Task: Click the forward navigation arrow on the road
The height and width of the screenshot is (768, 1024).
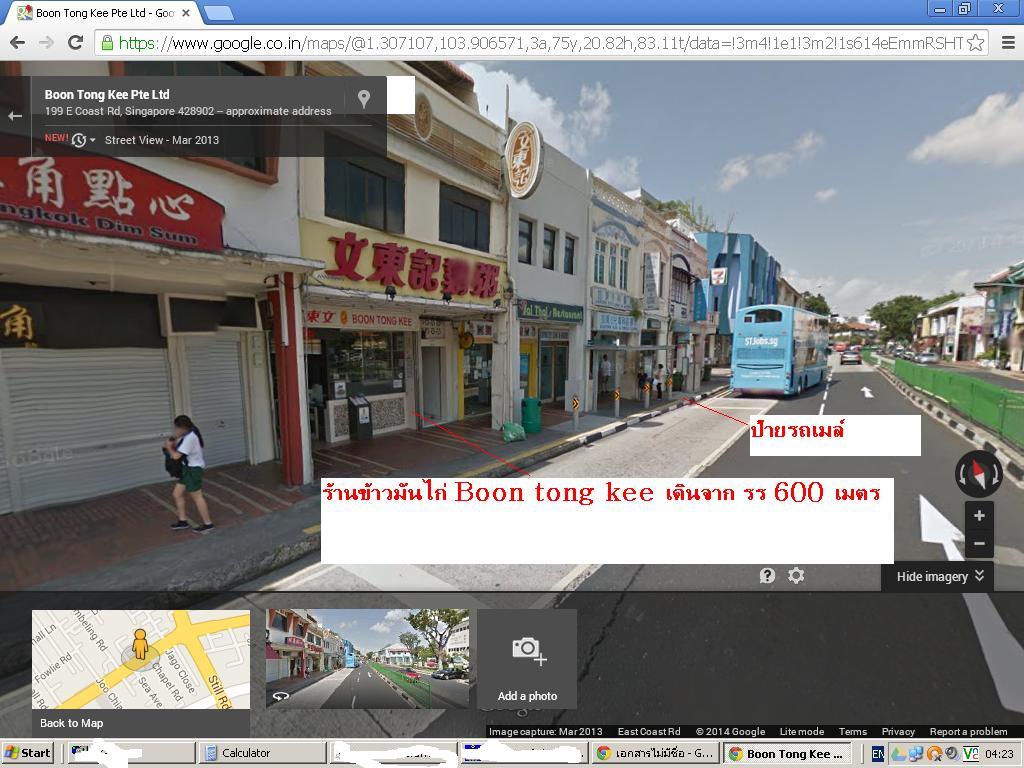Action: pyautogui.click(x=866, y=392)
